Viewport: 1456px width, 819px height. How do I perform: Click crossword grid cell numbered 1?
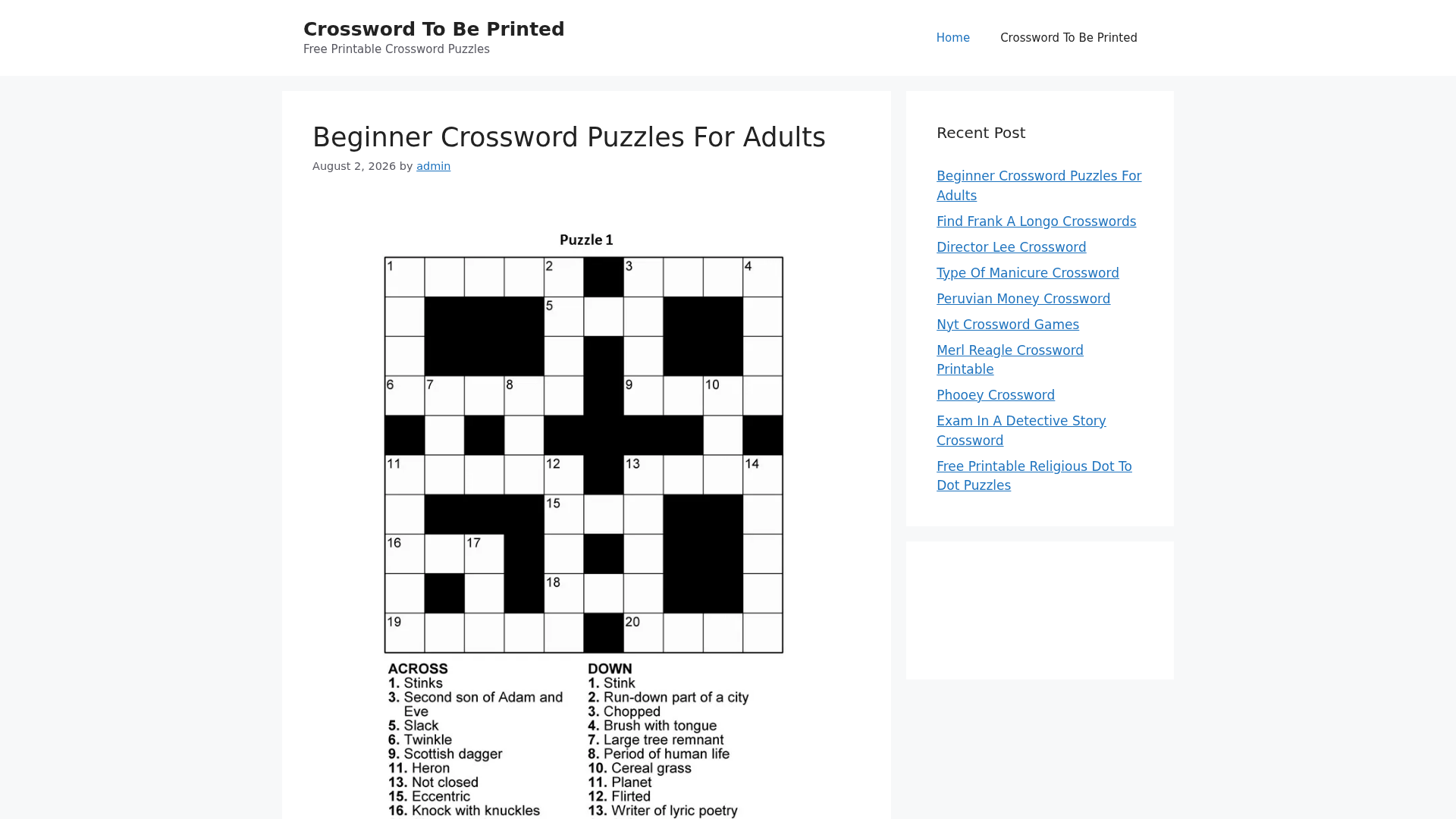404,277
